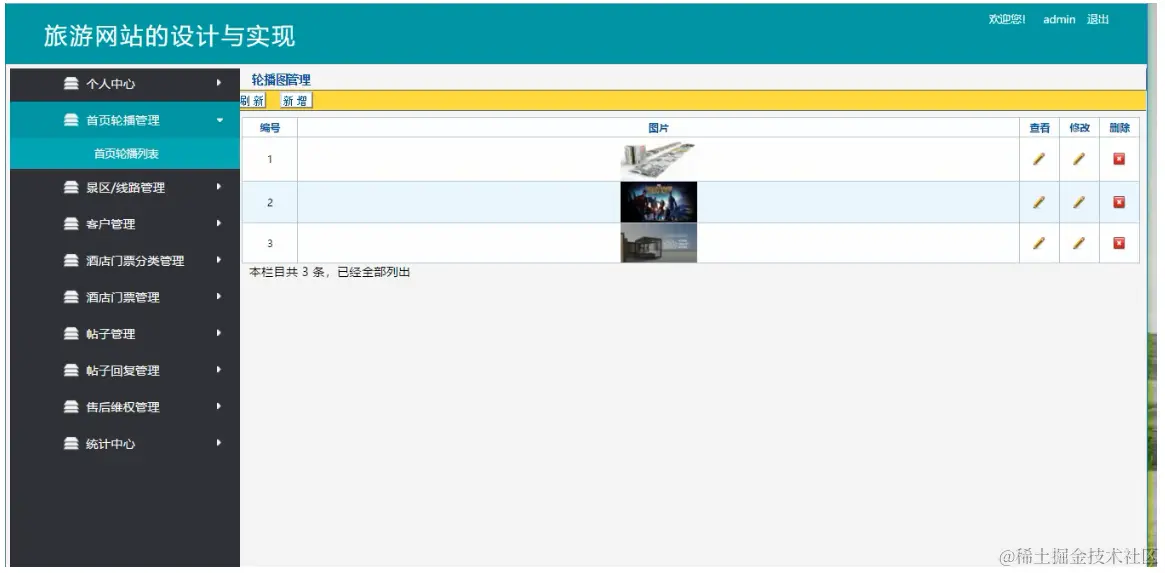1165x573 pixels.
Task: Expand the 统计中心 arrow
Action: [218, 443]
